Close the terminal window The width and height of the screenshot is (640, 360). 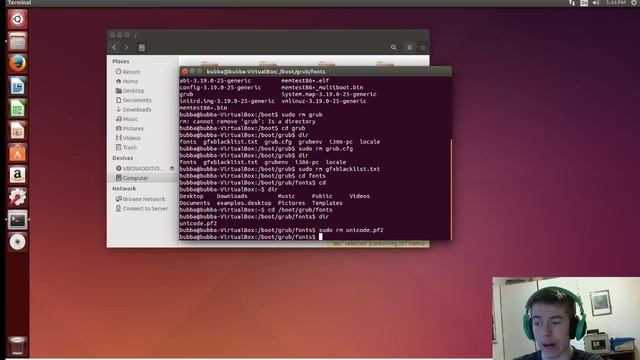pos(185,71)
